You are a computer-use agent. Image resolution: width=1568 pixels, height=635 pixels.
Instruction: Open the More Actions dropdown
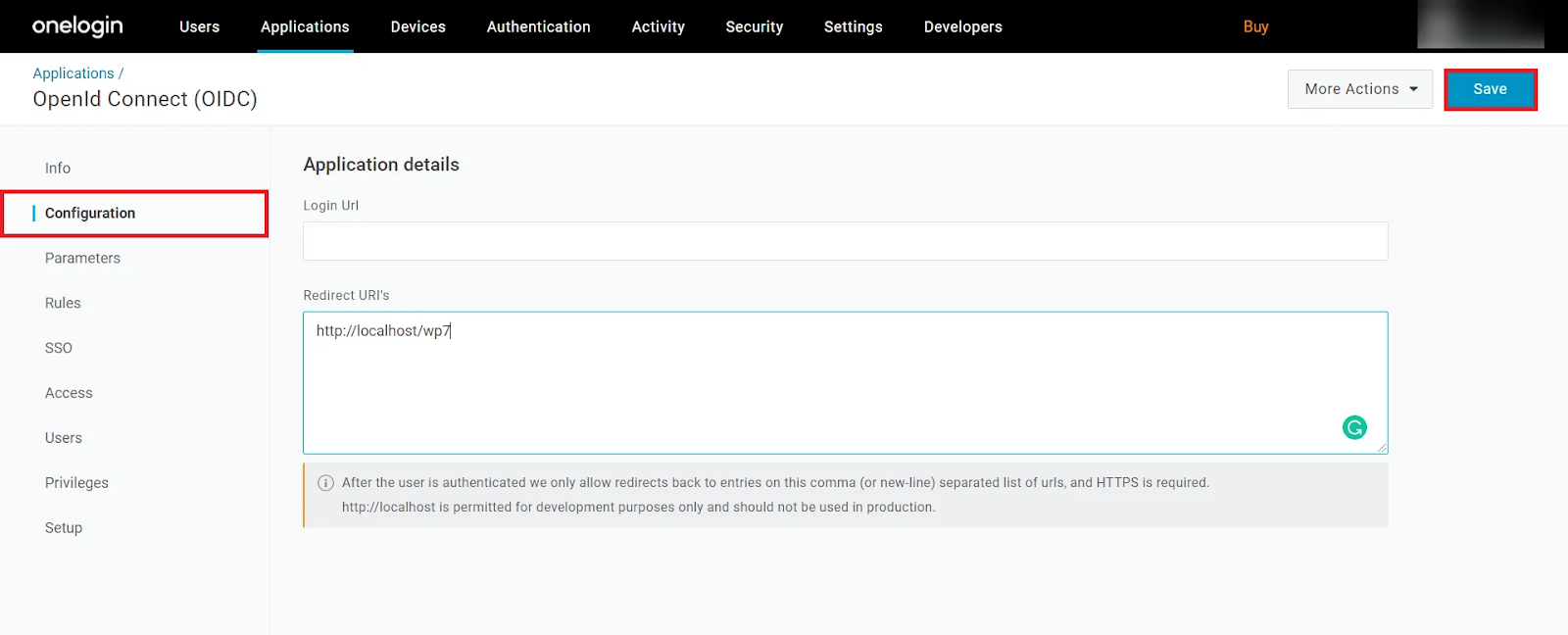[1359, 89]
